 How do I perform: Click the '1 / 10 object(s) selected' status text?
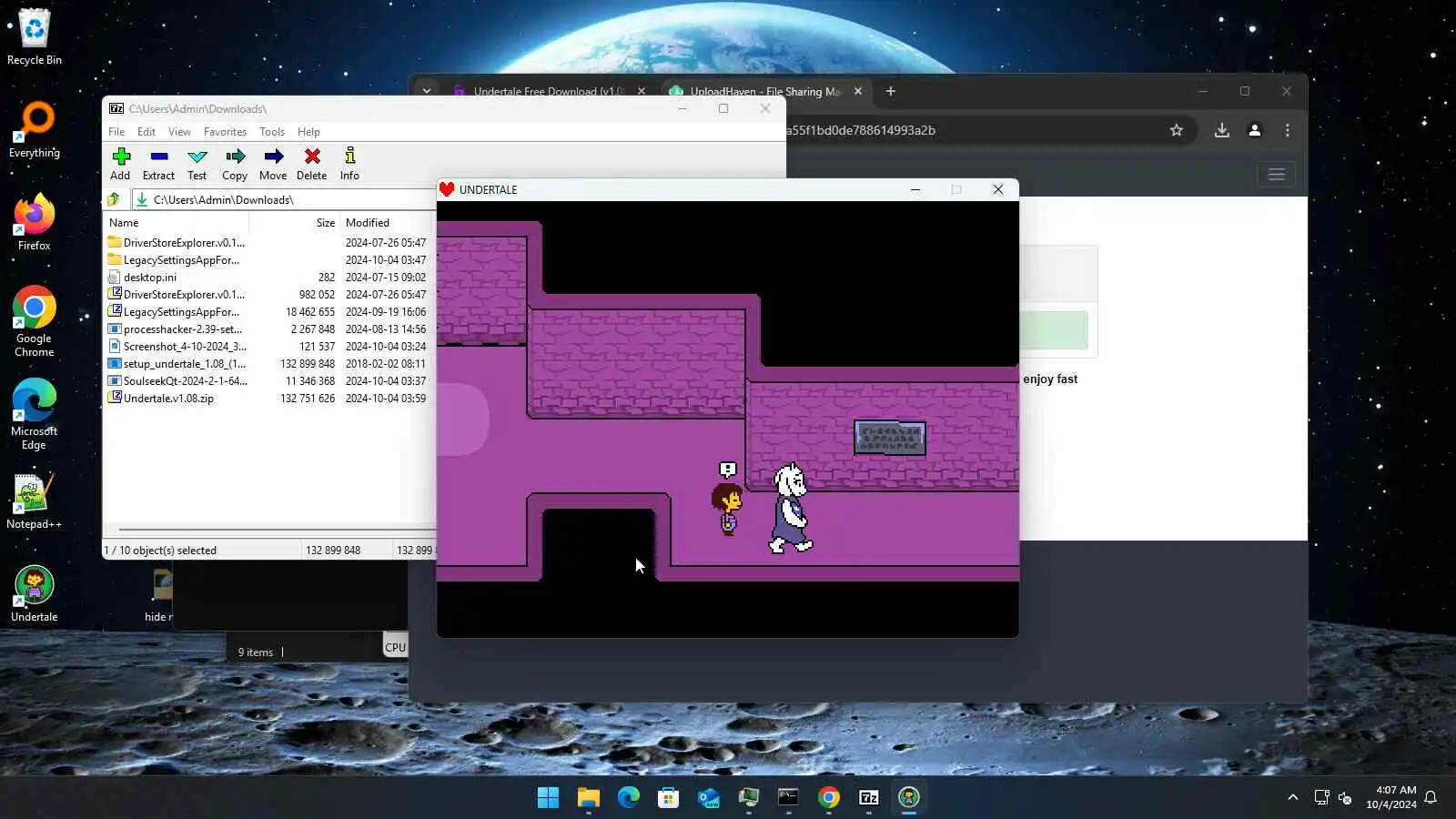pos(160,551)
